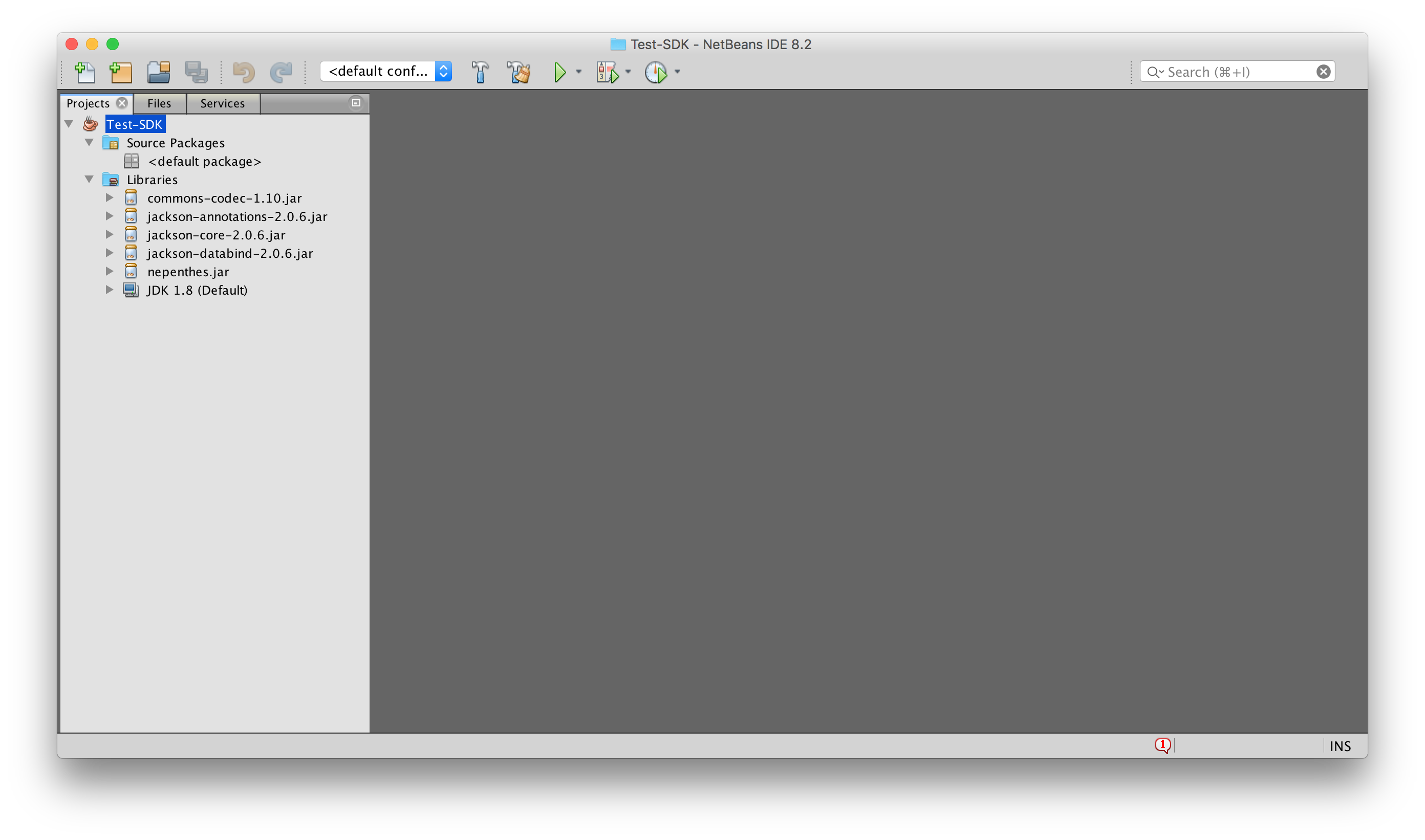The image size is (1425, 840).
Task: Select jackson-core-2.0.6.jar label
Action: pyautogui.click(x=217, y=235)
